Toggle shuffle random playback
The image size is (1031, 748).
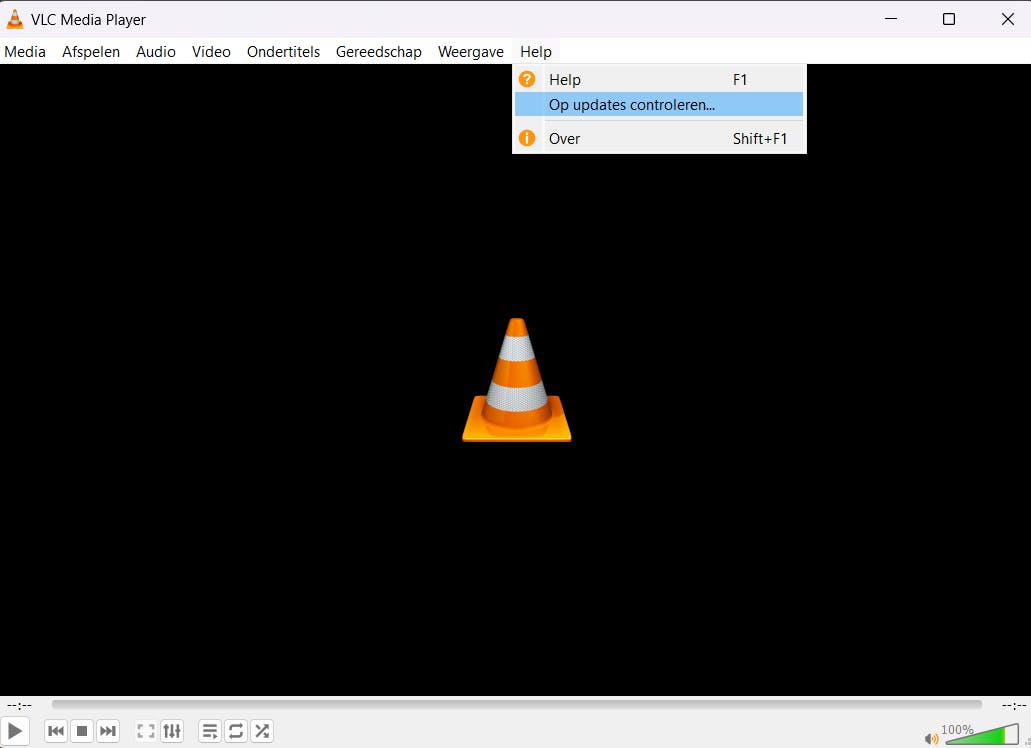[x=262, y=731]
